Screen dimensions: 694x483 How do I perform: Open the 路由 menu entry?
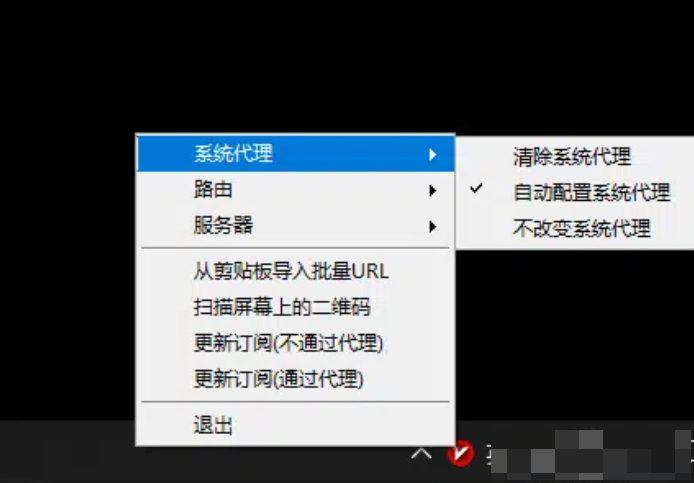point(296,190)
